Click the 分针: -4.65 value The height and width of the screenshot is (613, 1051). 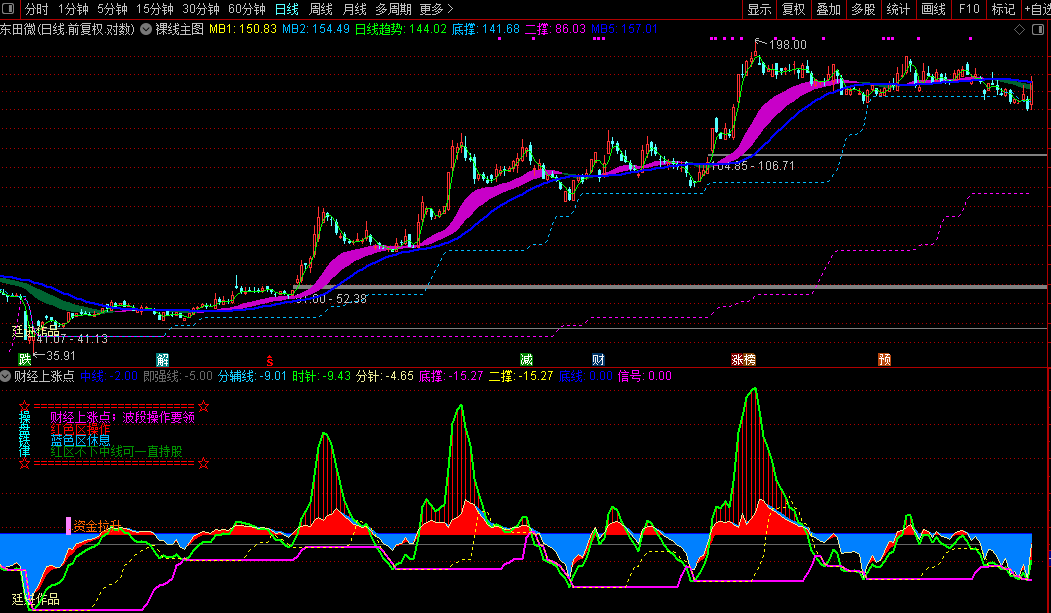pos(385,376)
